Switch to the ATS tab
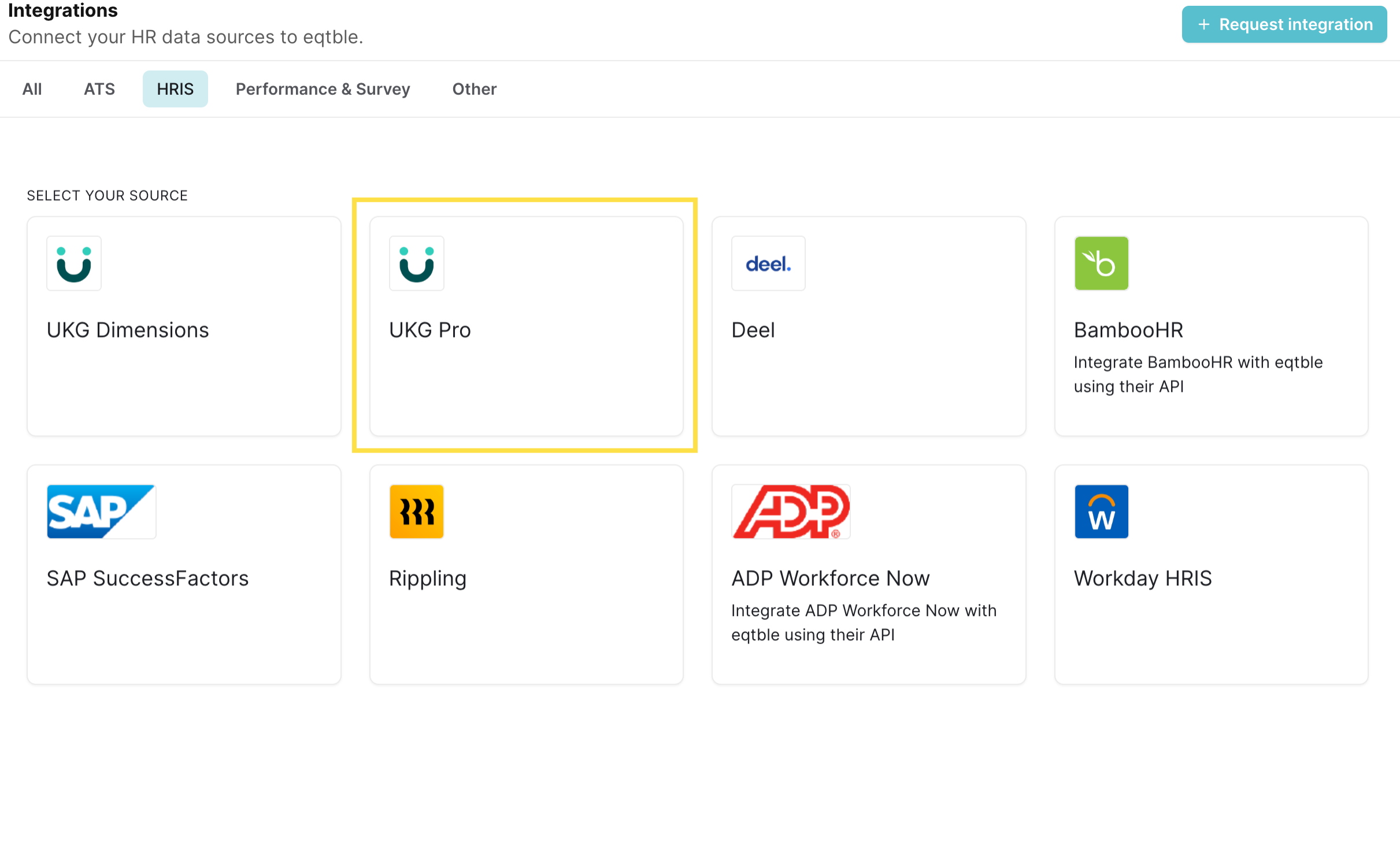The image size is (1400, 842). click(99, 89)
